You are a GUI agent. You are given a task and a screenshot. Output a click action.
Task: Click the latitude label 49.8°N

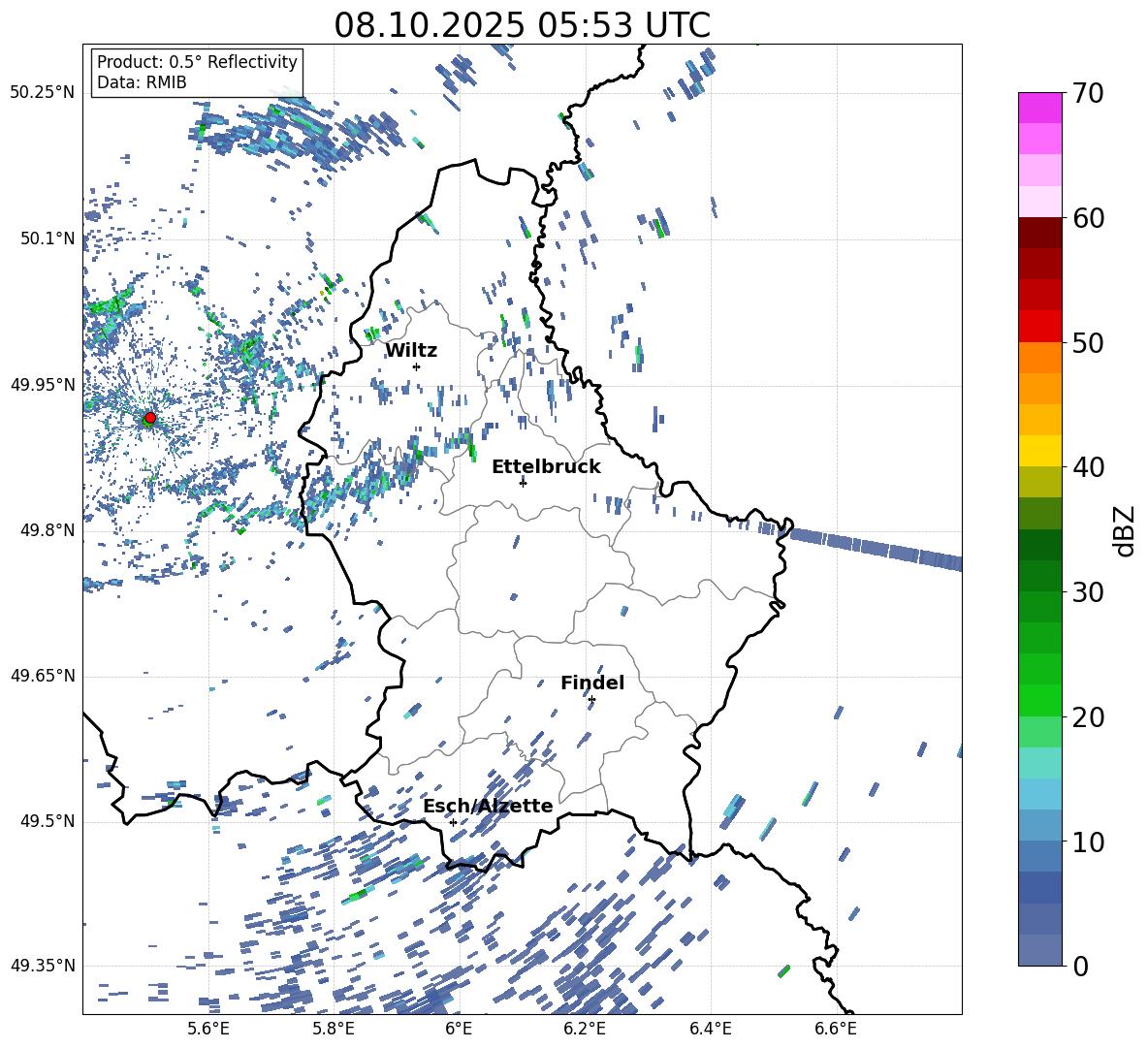pos(48,530)
